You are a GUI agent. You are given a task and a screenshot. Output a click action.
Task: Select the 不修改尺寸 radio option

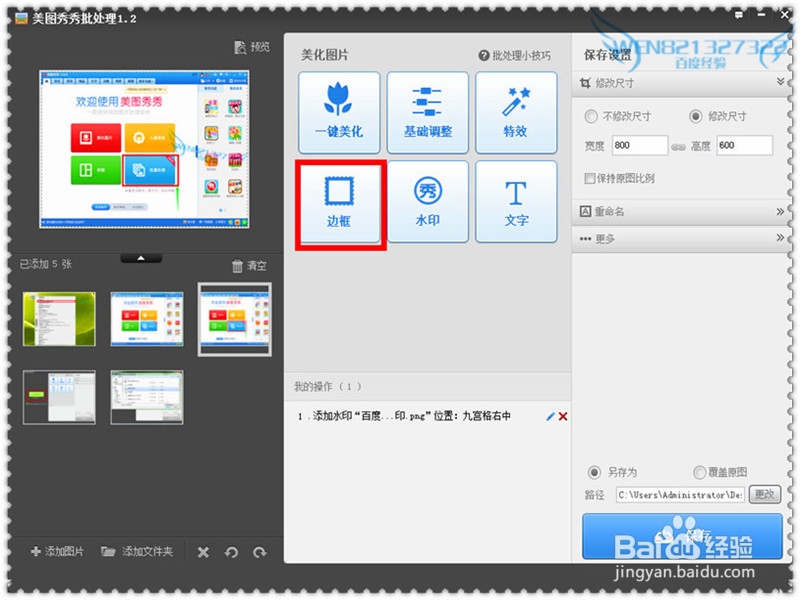tap(592, 116)
